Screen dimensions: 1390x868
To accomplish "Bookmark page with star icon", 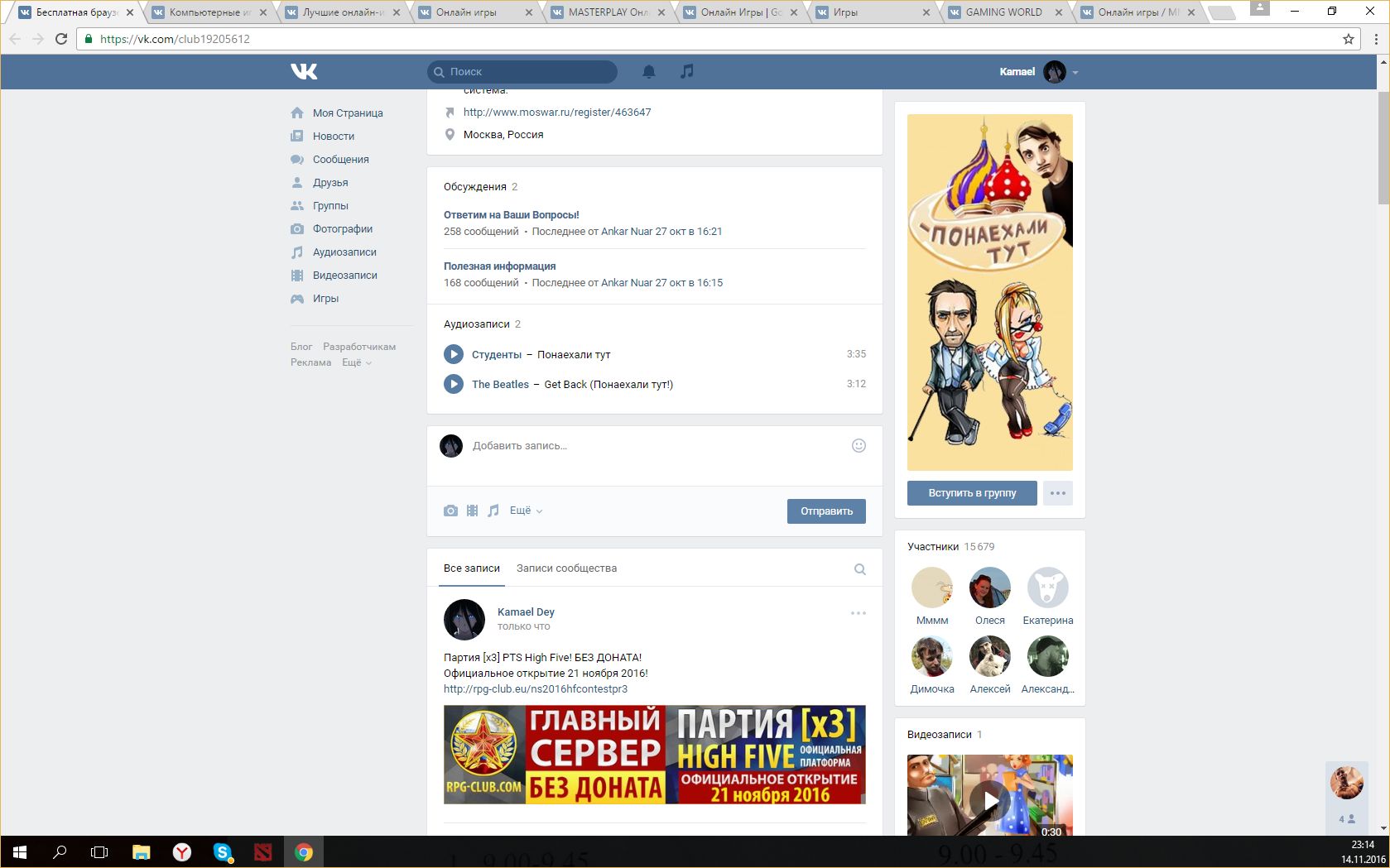I will (x=1349, y=39).
